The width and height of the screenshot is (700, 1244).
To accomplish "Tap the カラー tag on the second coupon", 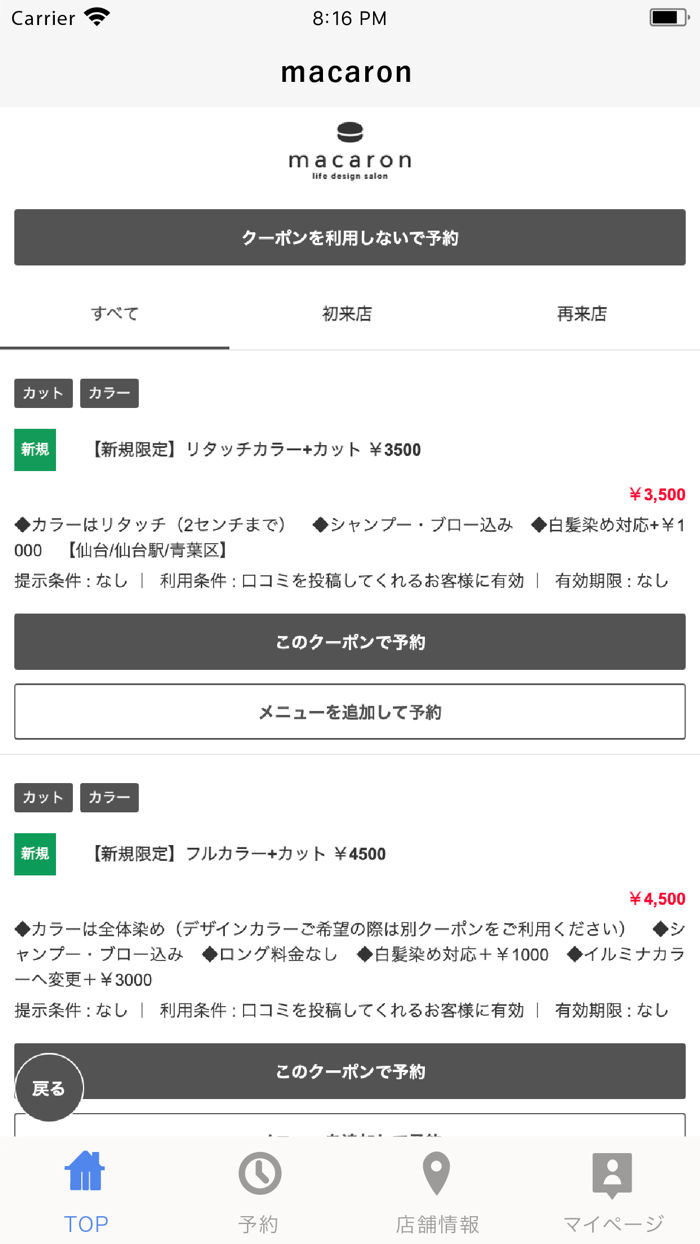I will pyautogui.click(x=109, y=797).
